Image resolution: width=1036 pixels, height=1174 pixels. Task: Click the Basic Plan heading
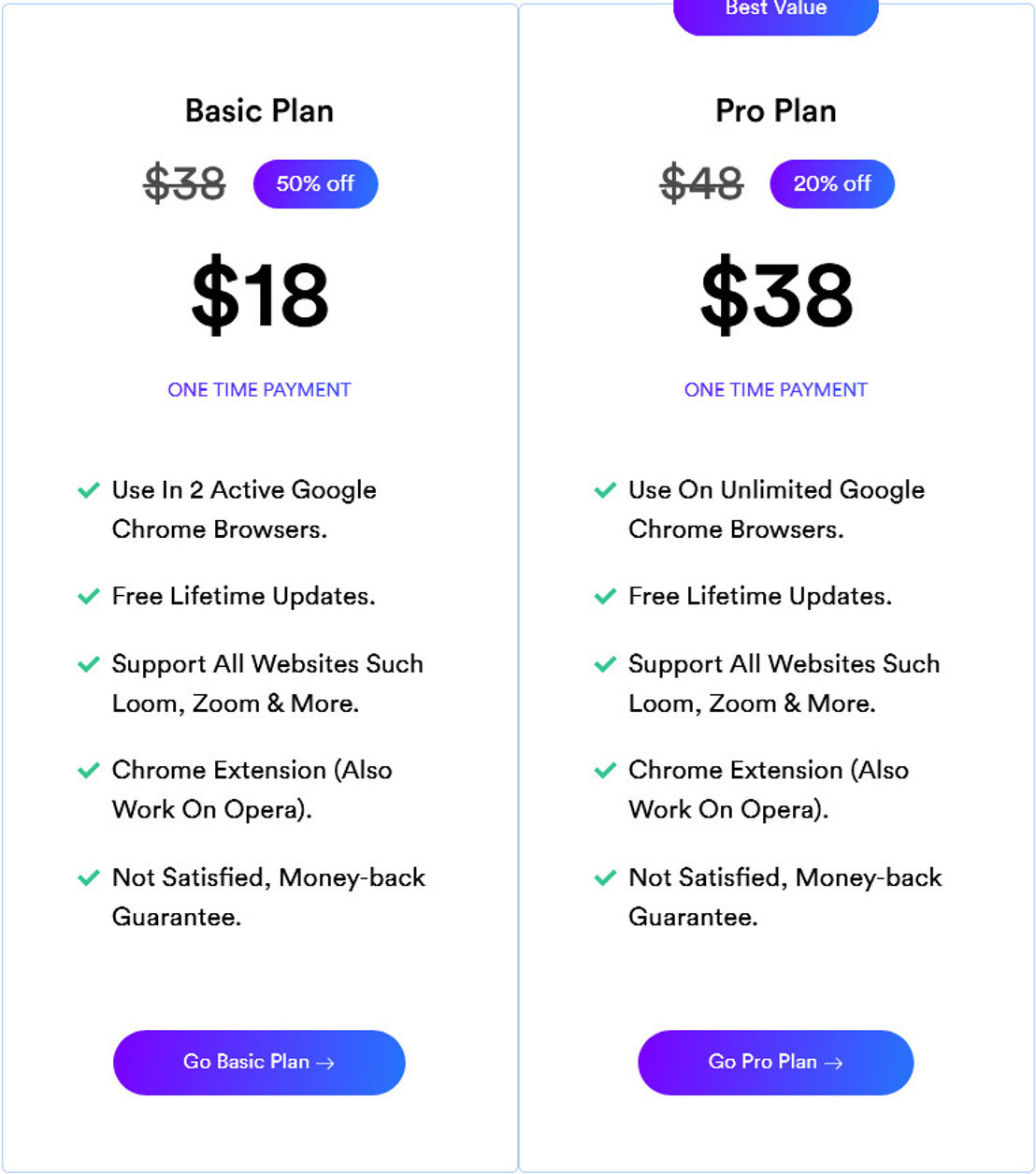259,111
